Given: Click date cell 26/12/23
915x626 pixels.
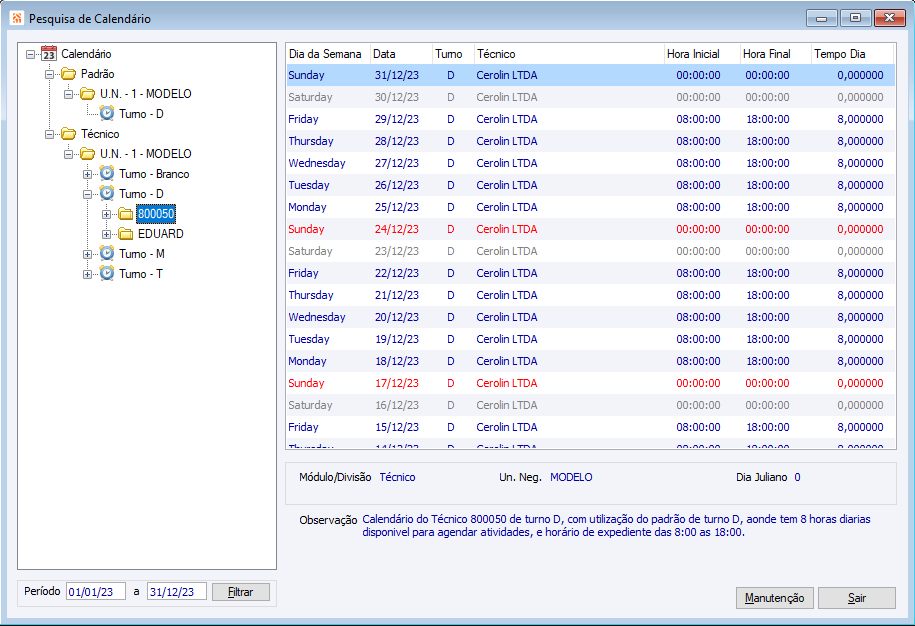Looking at the screenshot, I should point(397,186).
